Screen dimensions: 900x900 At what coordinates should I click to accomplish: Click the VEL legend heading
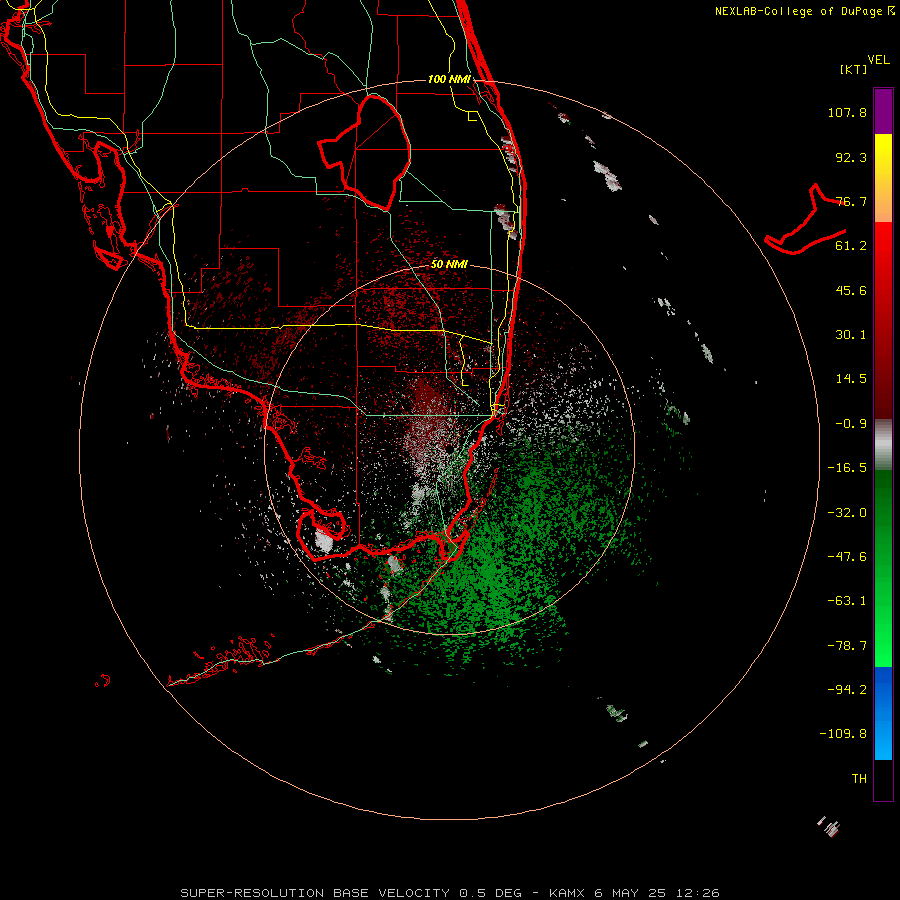(878, 59)
